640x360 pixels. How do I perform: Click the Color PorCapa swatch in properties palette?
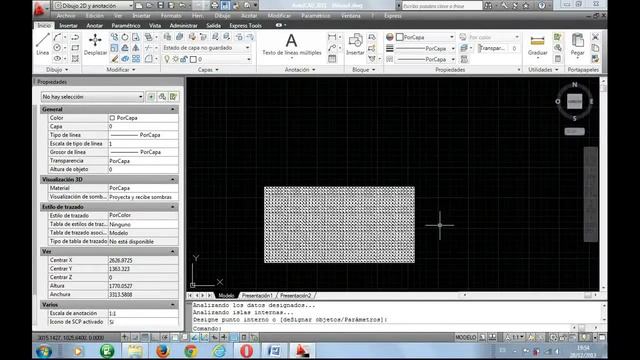click(112, 118)
